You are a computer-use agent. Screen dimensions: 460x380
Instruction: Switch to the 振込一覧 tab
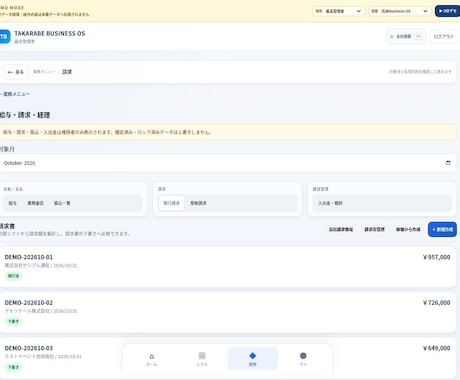pos(62,203)
